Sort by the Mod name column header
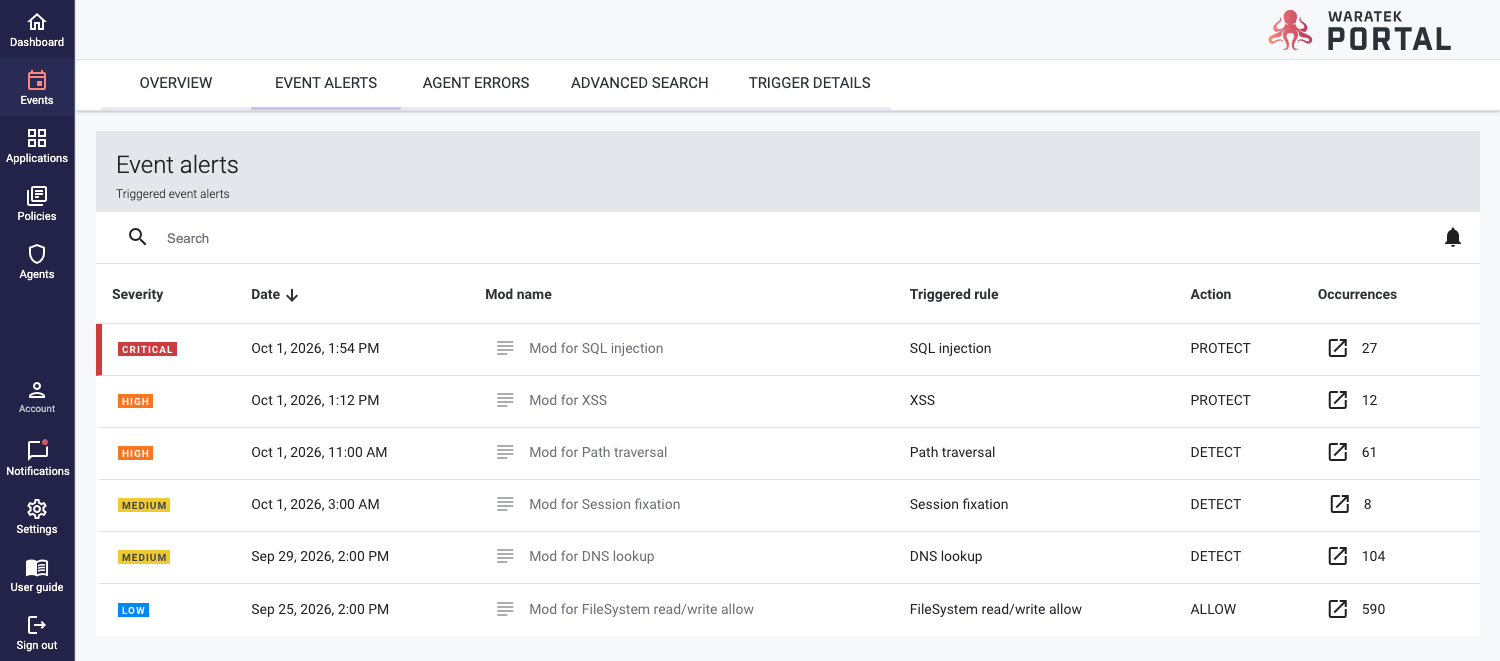Viewport: 1500px width, 661px height. tap(518, 294)
